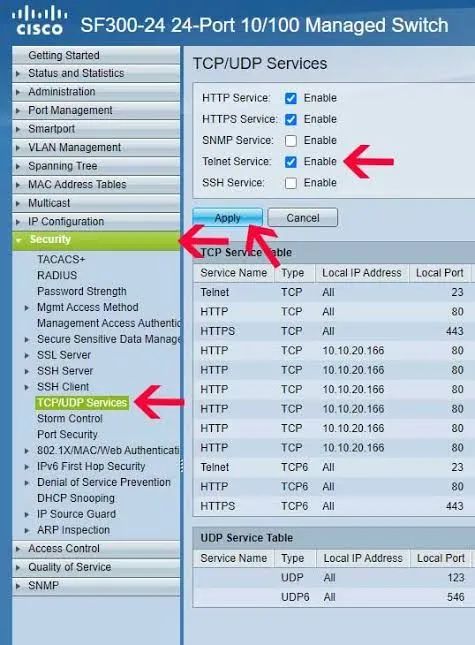Expand the SSH Client arrow

coord(27,387)
